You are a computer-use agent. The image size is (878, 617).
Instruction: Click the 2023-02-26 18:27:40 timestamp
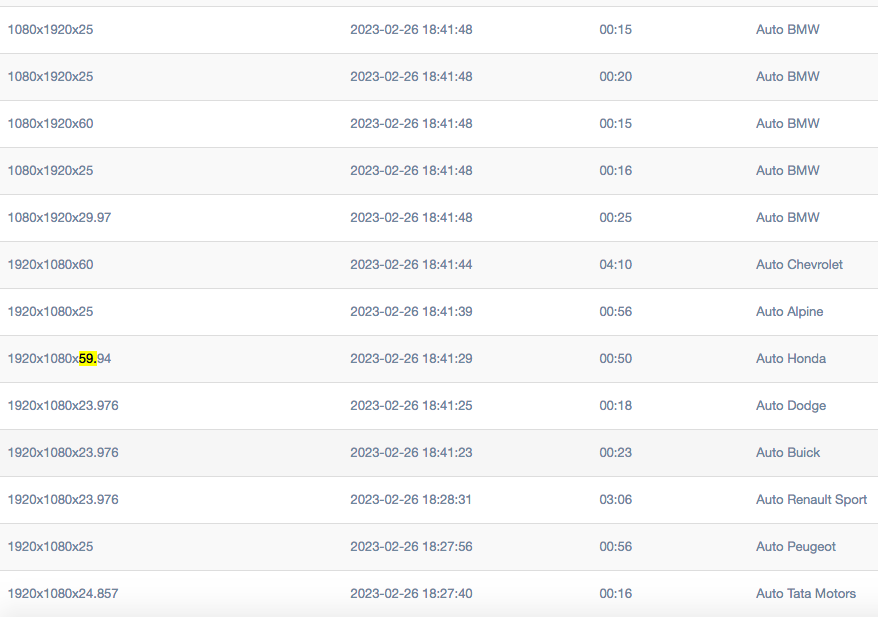tap(411, 593)
